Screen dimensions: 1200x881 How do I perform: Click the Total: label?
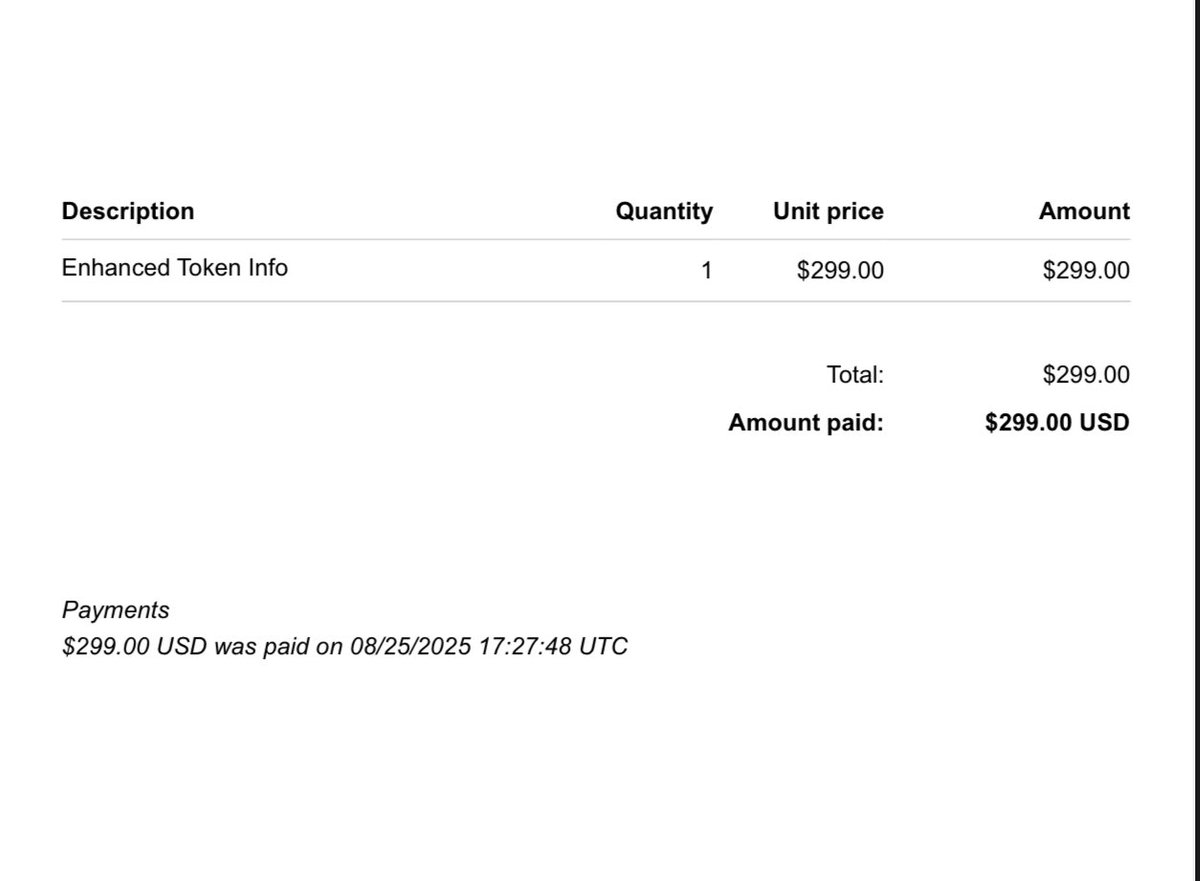click(856, 375)
